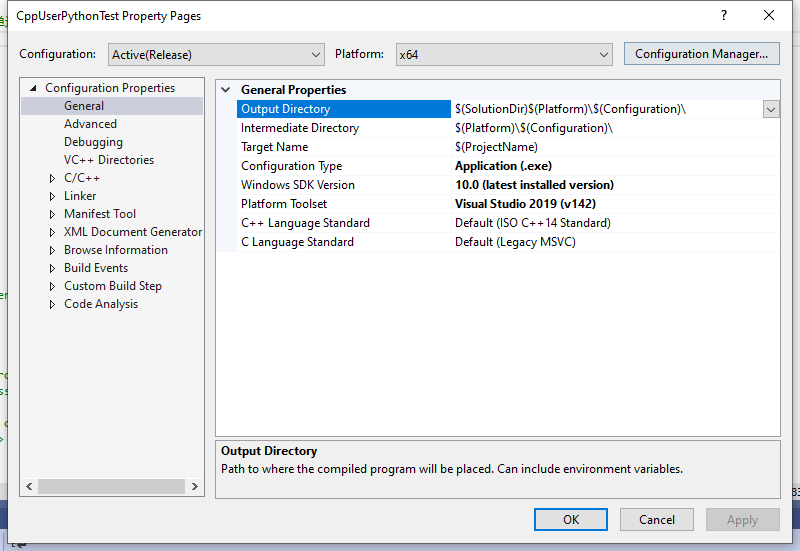Select the General tree item
The width and height of the screenshot is (800, 551).
coord(84,106)
